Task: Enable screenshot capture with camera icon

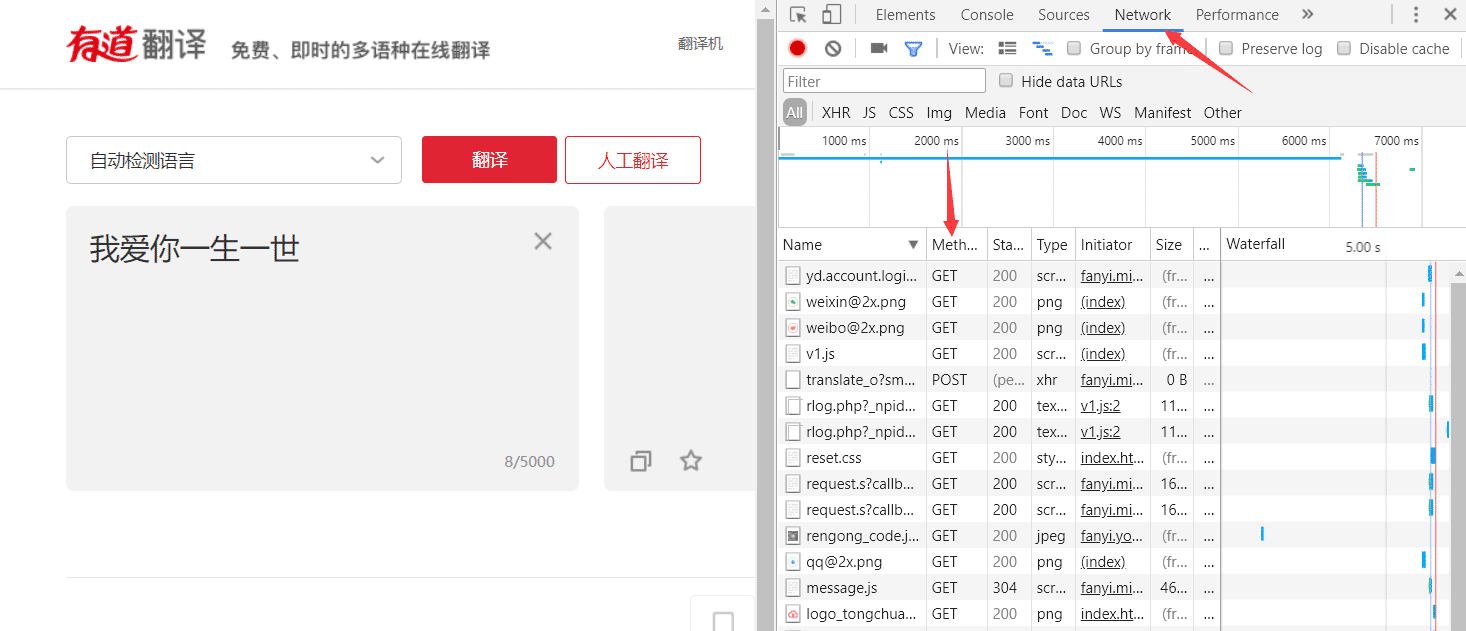Action: click(x=879, y=47)
